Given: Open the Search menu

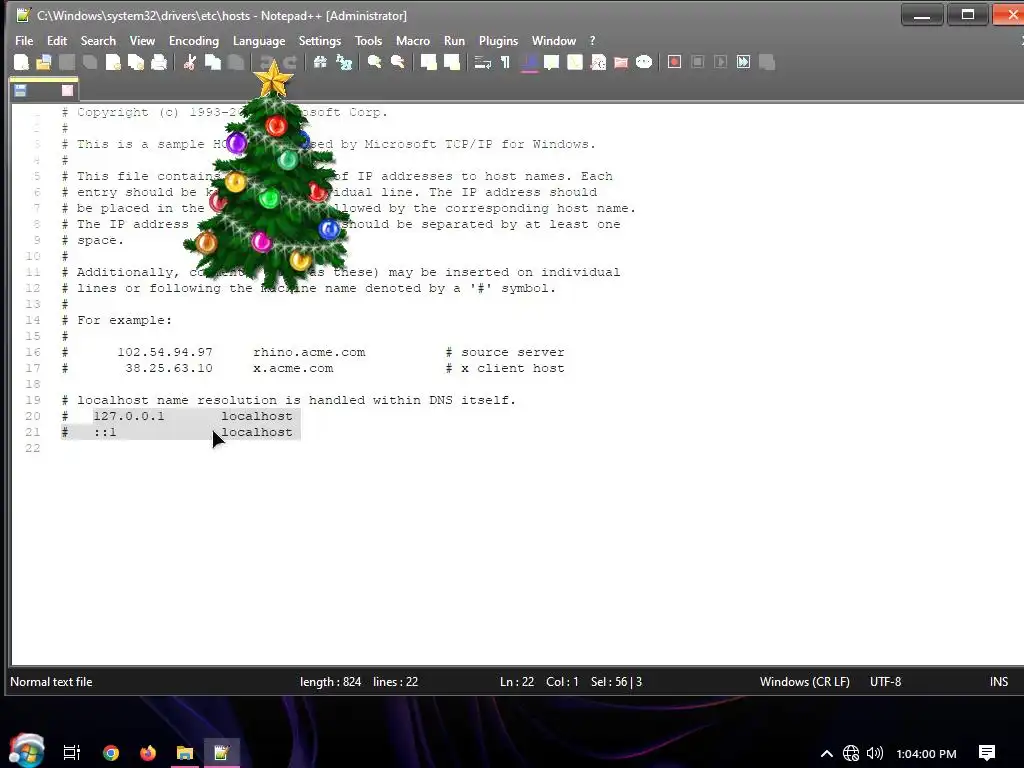Looking at the screenshot, I should [x=98, y=40].
